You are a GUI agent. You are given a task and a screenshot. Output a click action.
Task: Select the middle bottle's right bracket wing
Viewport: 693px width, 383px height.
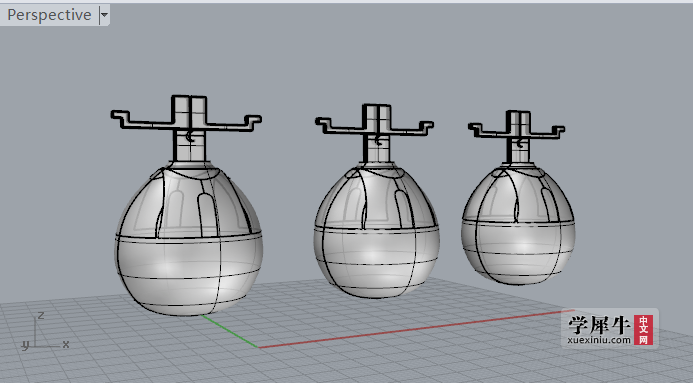pos(412,128)
